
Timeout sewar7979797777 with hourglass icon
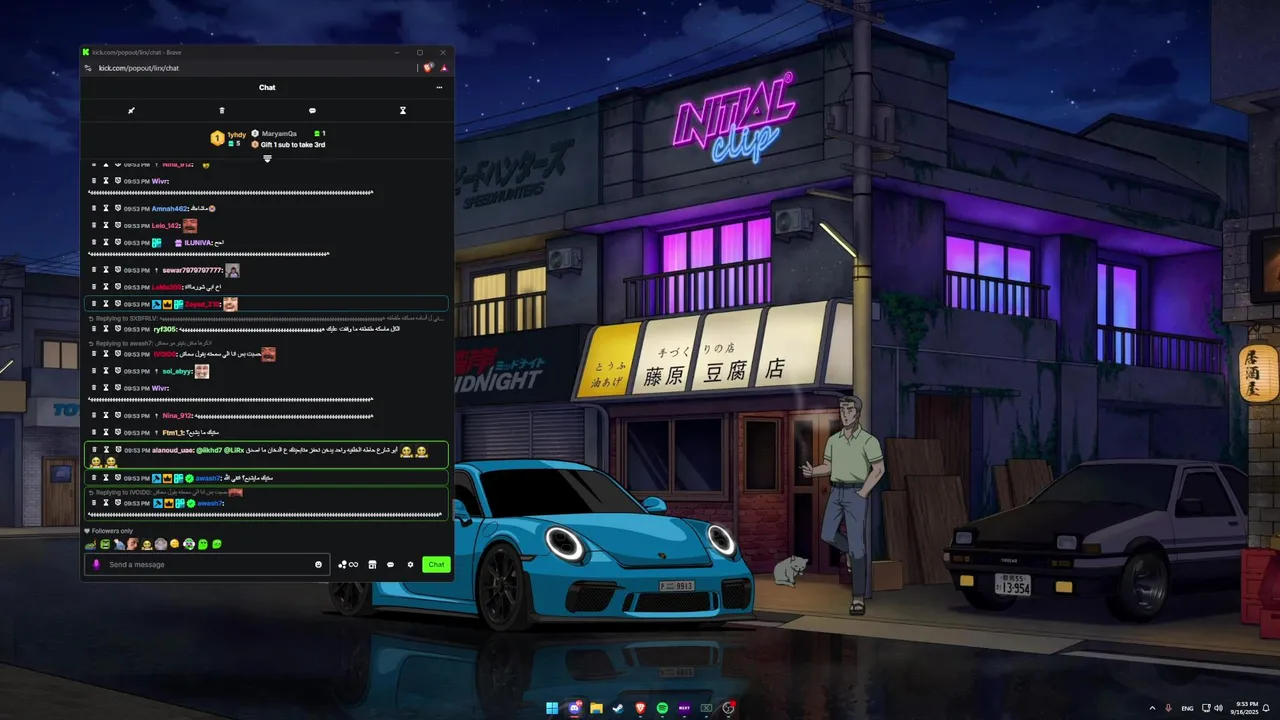[106, 270]
